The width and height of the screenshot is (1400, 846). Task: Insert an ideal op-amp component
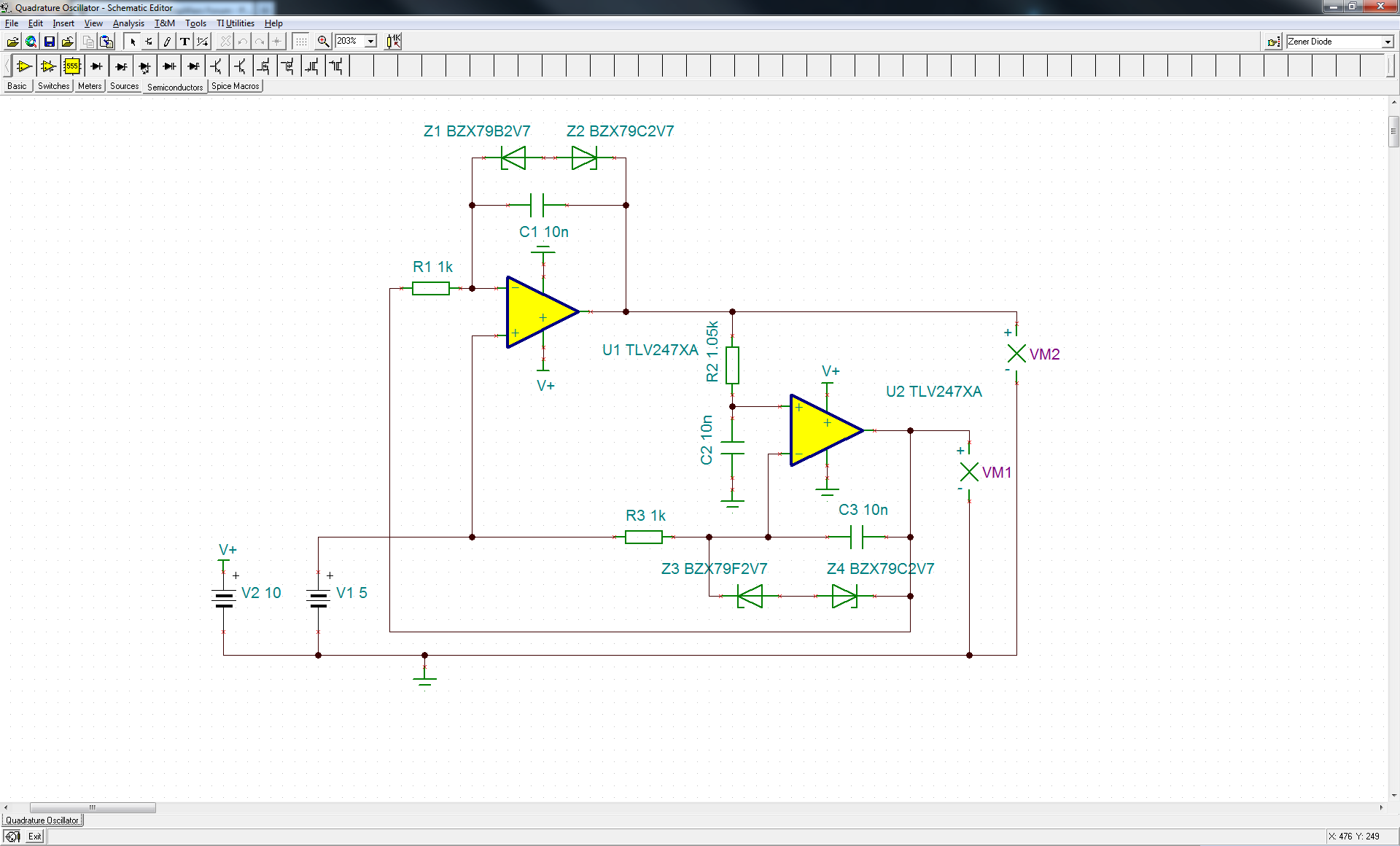coord(24,66)
